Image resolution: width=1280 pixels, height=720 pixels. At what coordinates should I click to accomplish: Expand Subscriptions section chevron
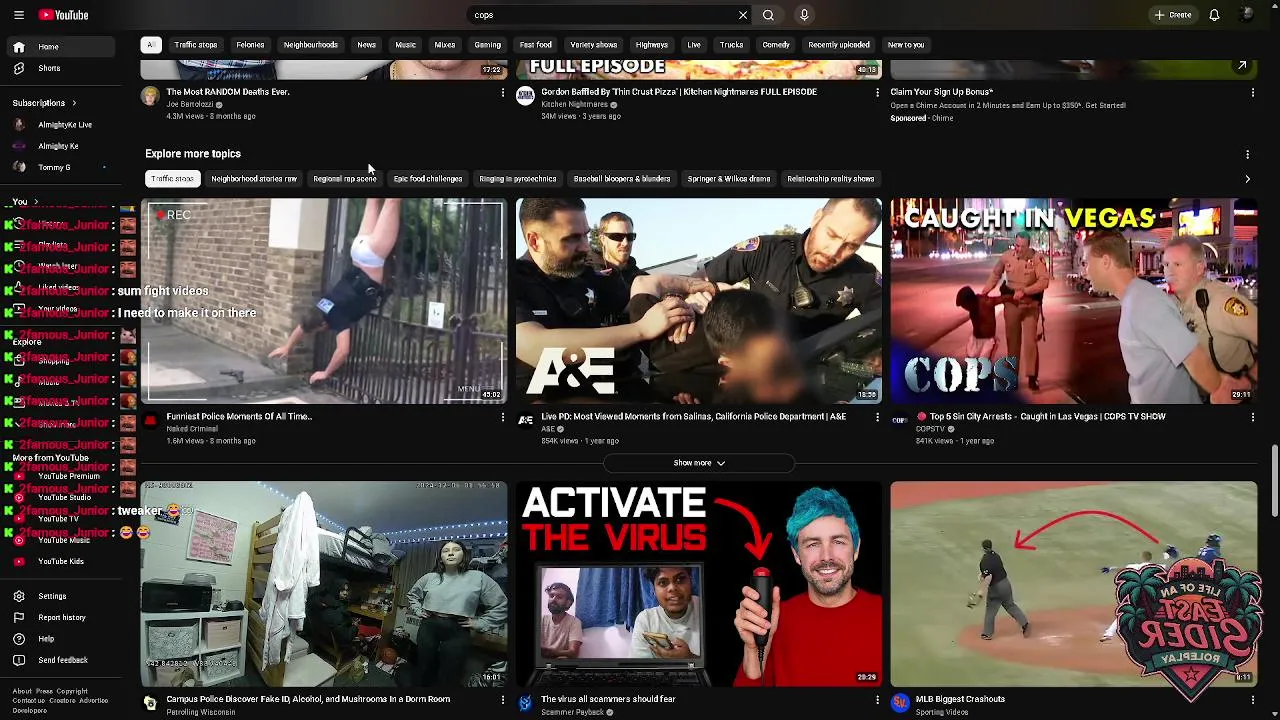pos(74,103)
